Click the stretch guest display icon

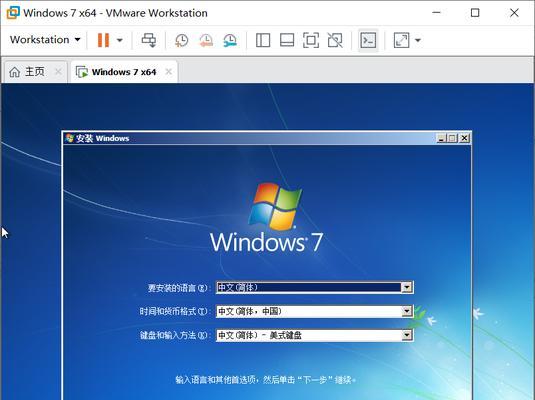pos(402,40)
